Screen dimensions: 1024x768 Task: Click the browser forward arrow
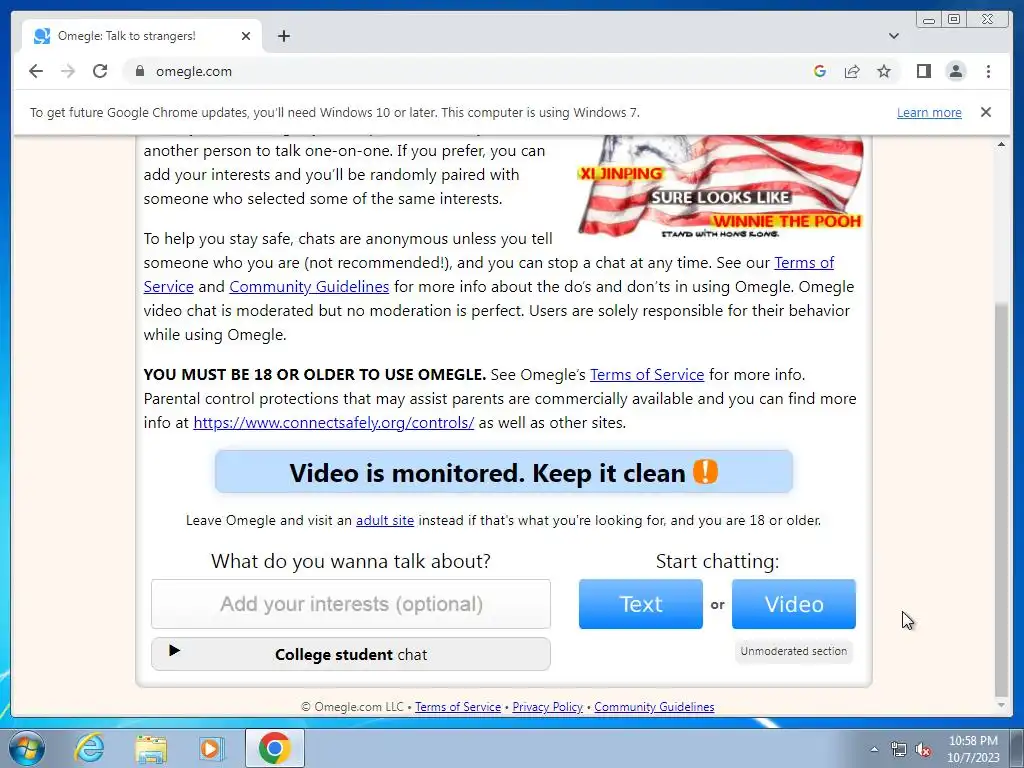[68, 71]
